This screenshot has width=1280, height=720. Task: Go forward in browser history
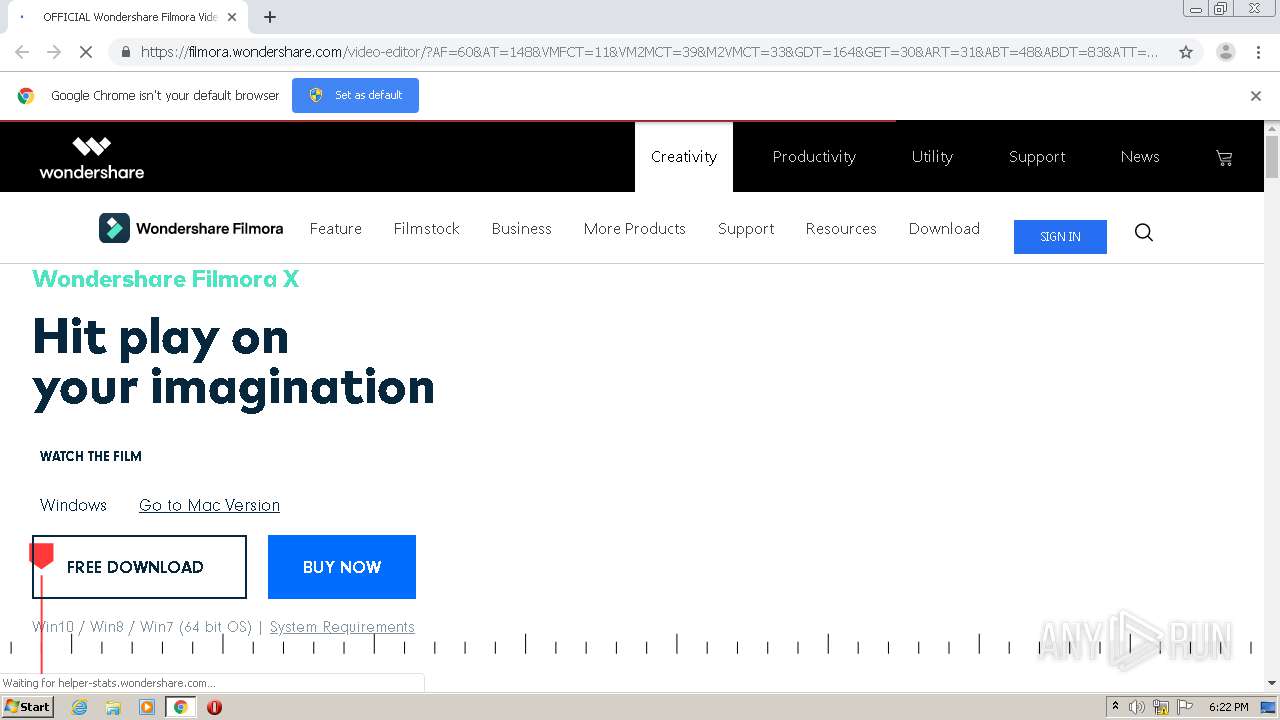pyautogui.click(x=54, y=52)
